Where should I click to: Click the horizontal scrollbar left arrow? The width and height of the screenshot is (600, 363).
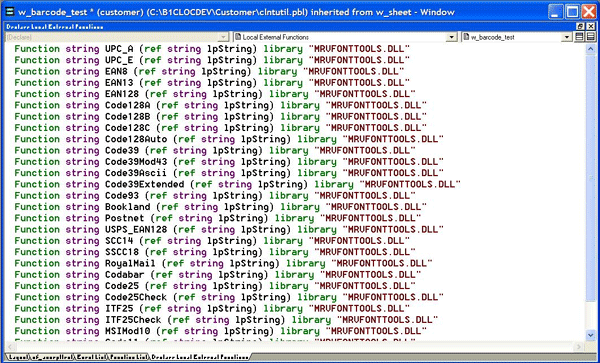click(x=10, y=347)
